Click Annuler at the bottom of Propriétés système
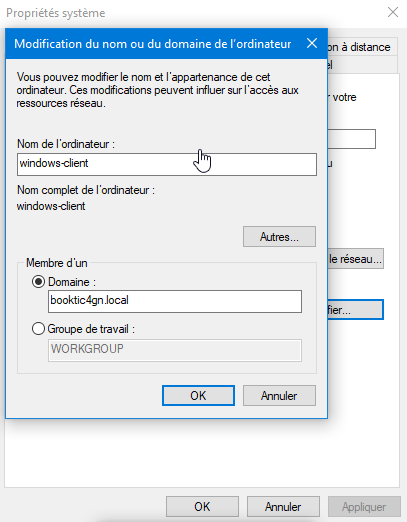 click(283, 507)
